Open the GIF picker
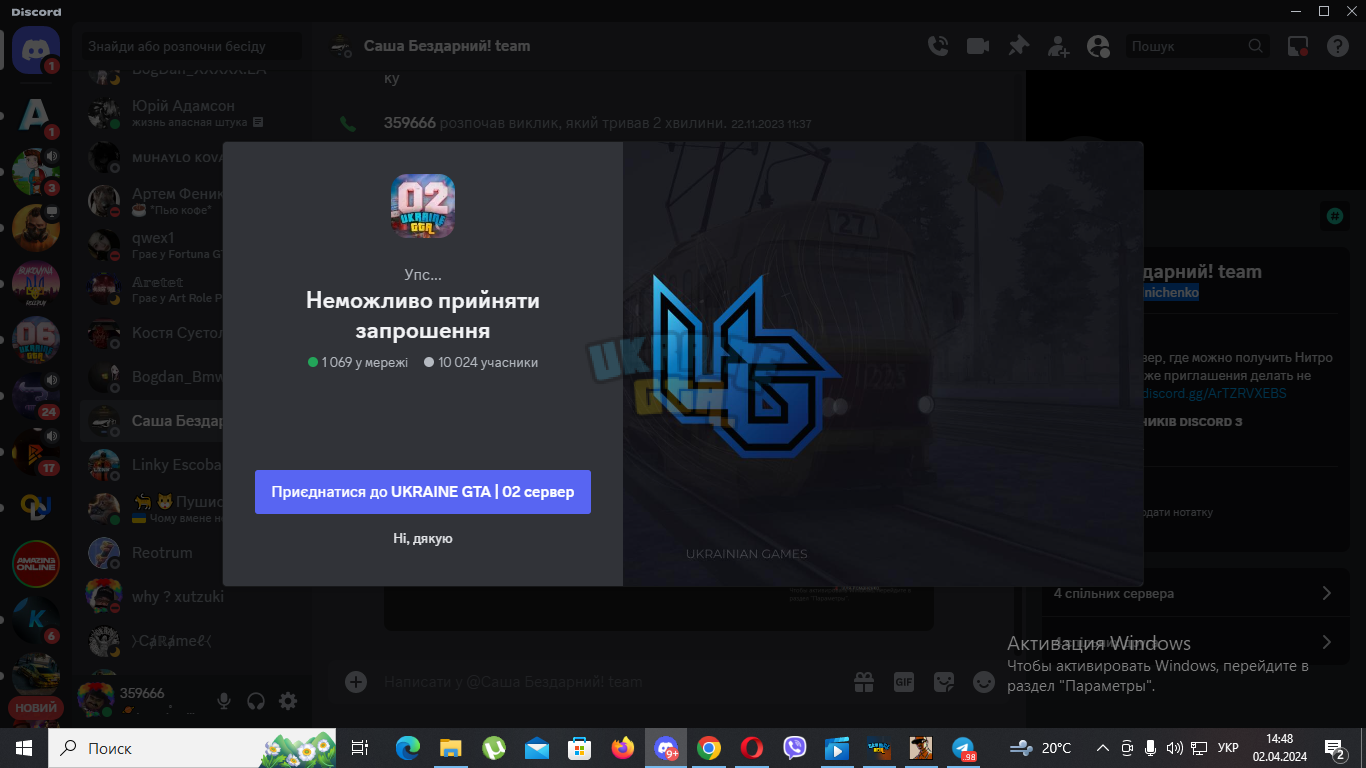The width and height of the screenshot is (1366, 768). pos(904,682)
